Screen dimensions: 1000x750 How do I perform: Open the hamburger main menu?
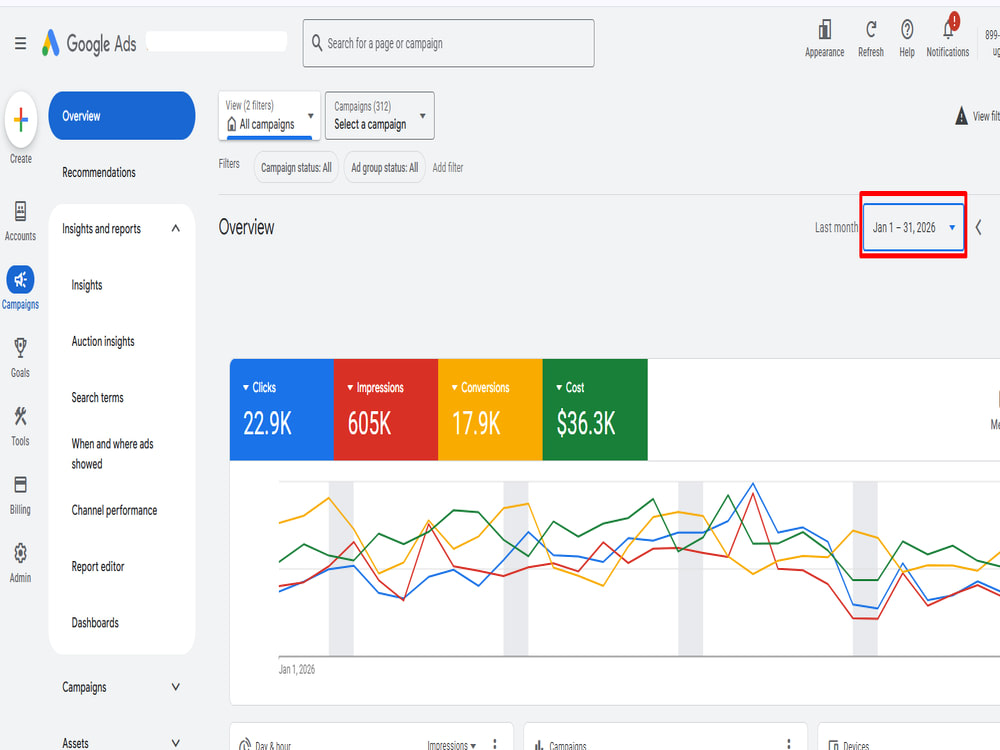click(20, 43)
